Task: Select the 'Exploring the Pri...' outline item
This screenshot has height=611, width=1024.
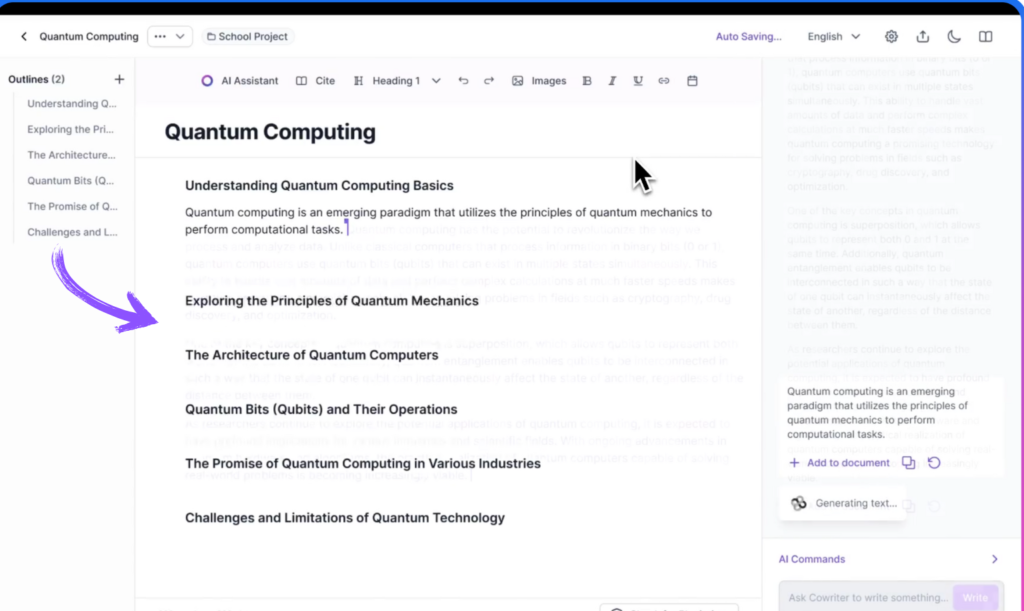Action: click(x=71, y=129)
